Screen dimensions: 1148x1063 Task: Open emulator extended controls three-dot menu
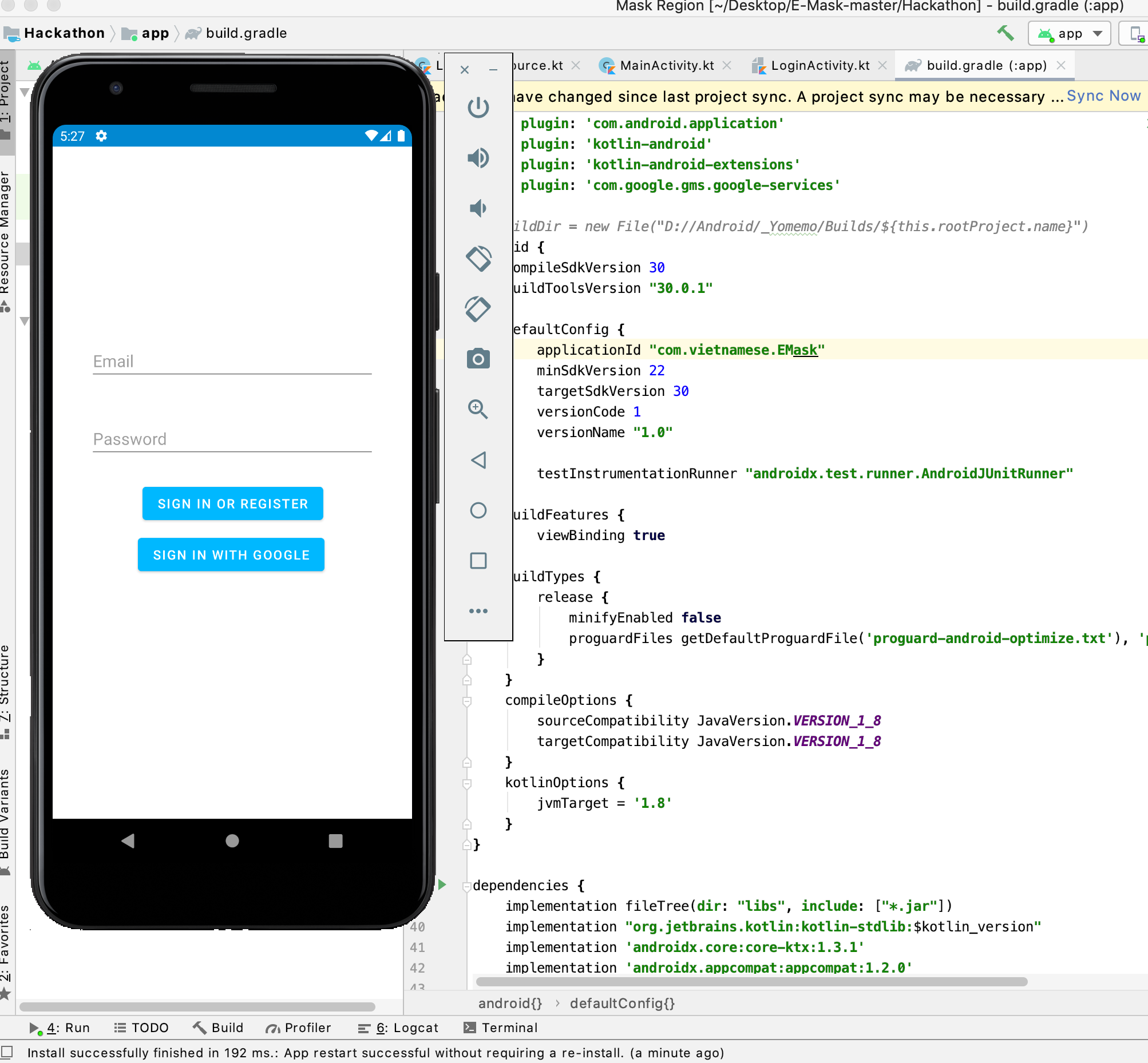coord(478,611)
